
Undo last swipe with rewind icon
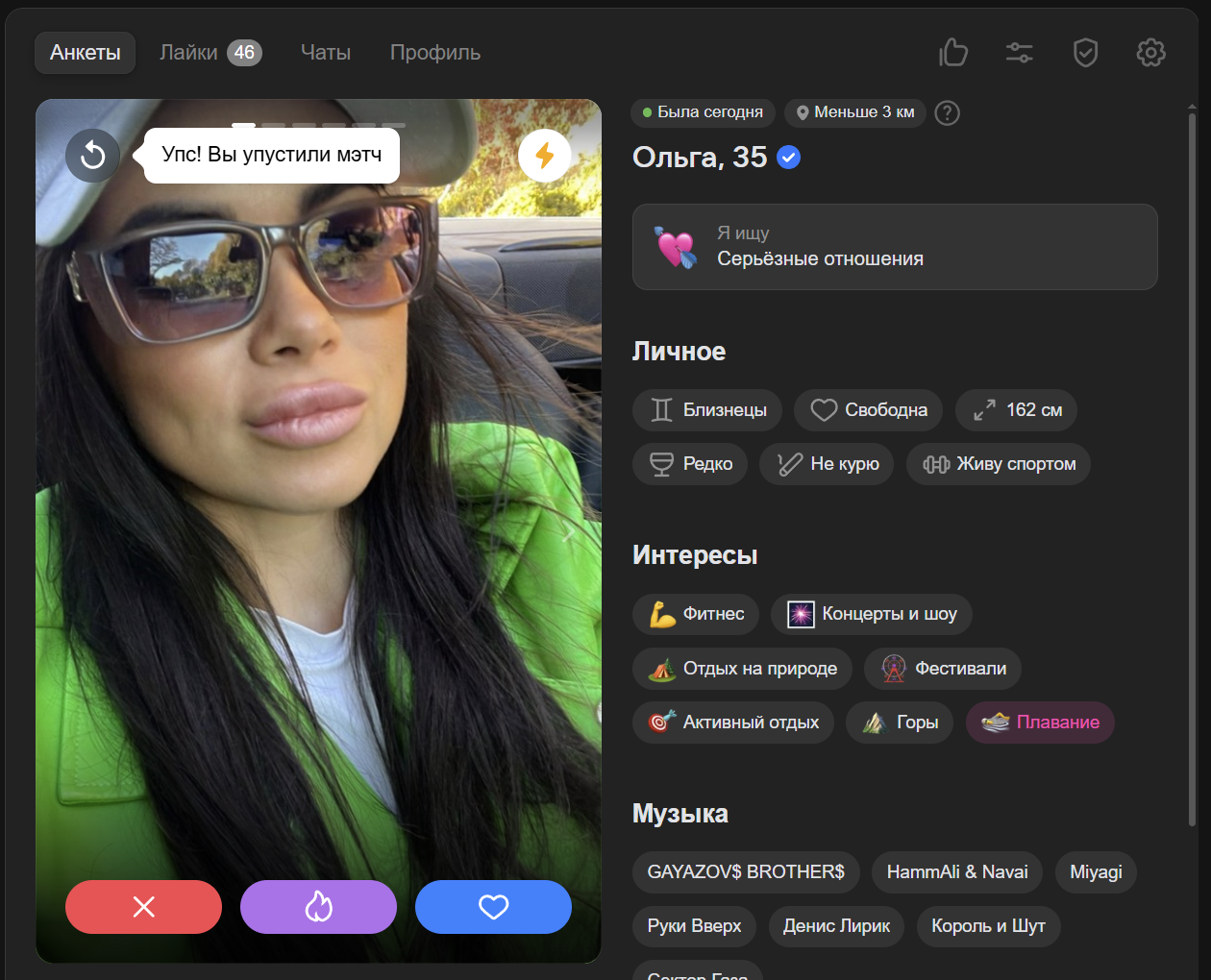click(x=92, y=155)
